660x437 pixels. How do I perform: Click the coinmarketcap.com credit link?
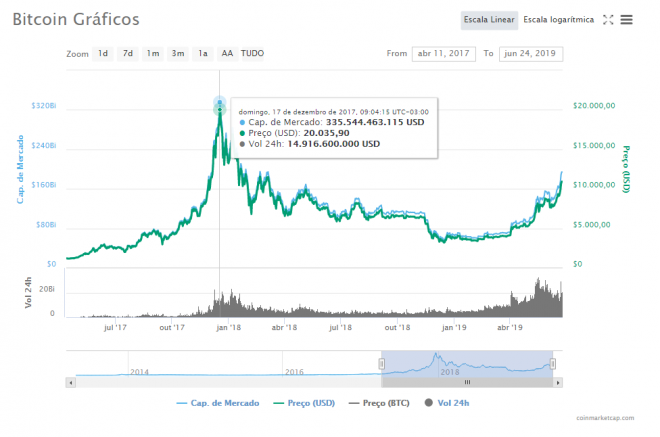605,418
